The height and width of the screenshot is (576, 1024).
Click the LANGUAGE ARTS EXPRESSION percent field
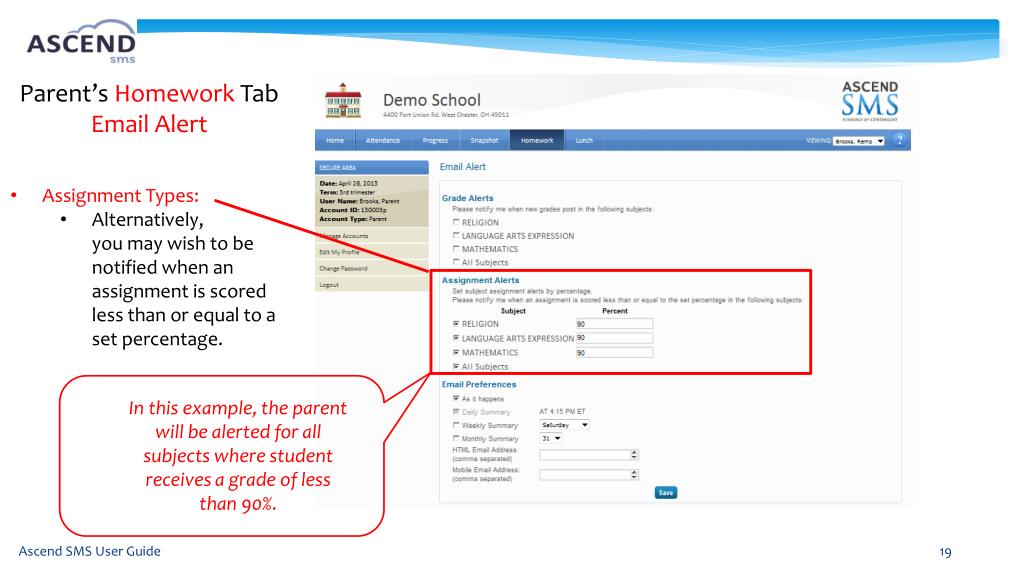click(614, 338)
